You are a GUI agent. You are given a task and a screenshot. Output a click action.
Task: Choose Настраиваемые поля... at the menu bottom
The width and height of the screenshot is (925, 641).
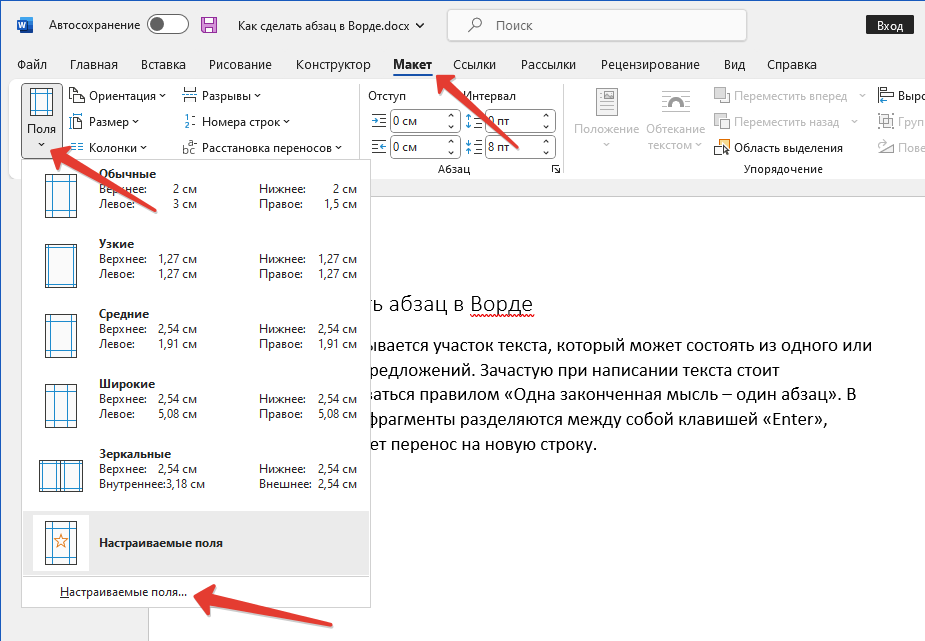point(123,592)
